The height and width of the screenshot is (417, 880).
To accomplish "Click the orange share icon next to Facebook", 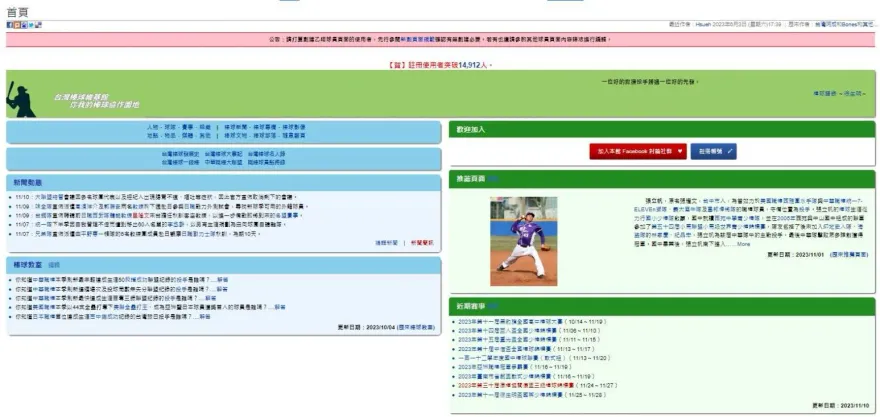I will coord(17,24).
